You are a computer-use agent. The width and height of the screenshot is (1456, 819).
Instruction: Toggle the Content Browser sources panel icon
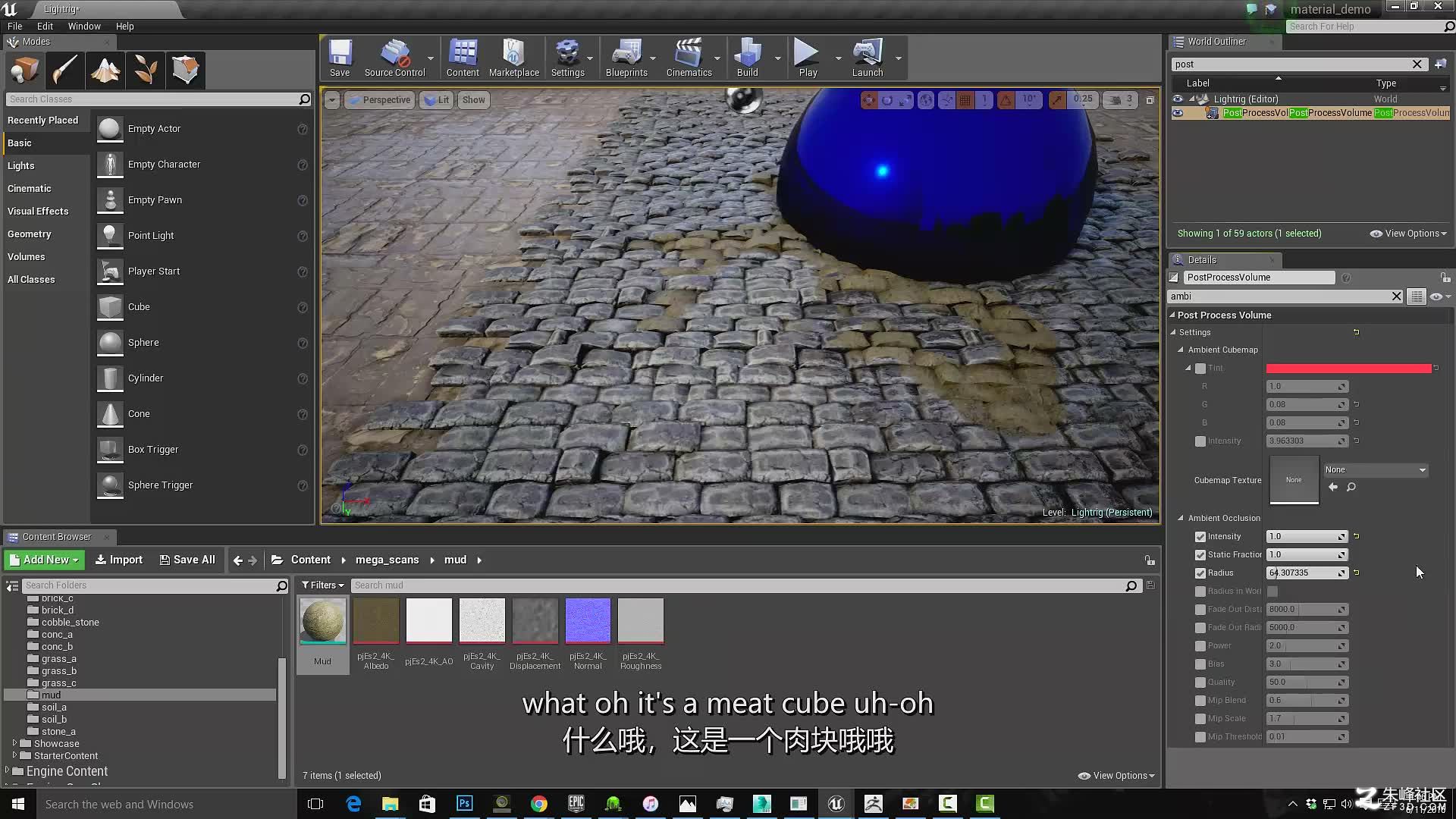click(13, 585)
